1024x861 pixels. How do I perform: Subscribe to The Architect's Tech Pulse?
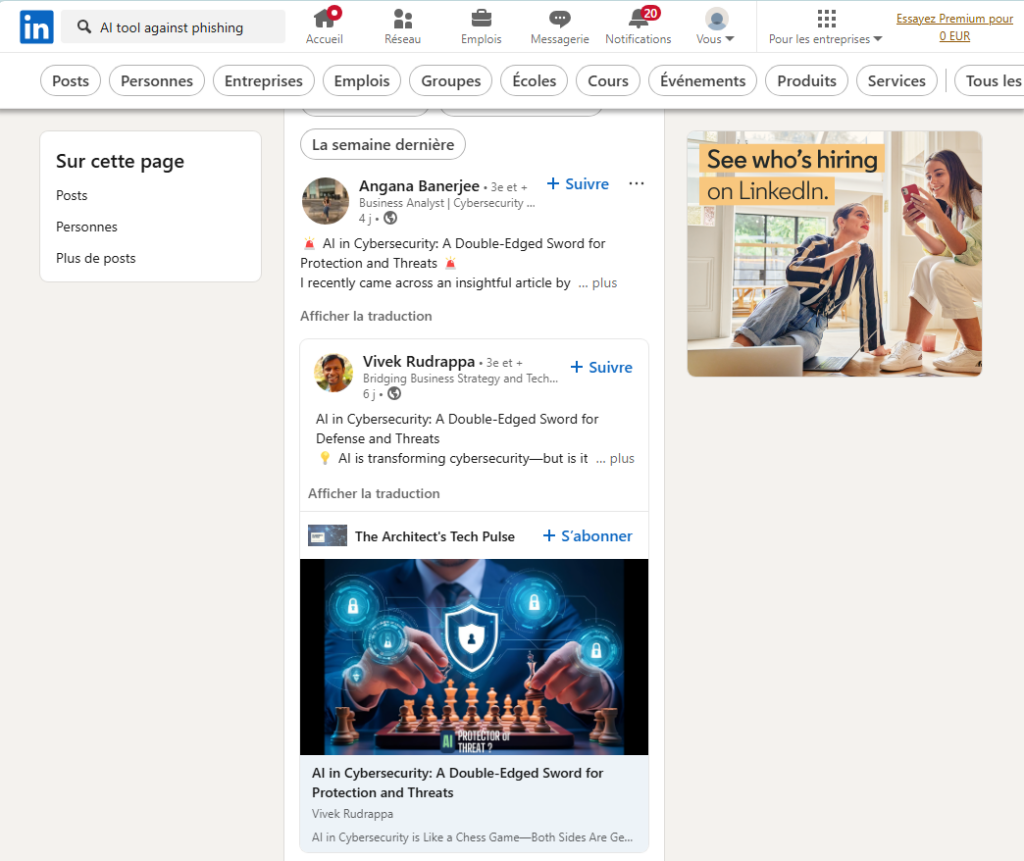pos(587,536)
